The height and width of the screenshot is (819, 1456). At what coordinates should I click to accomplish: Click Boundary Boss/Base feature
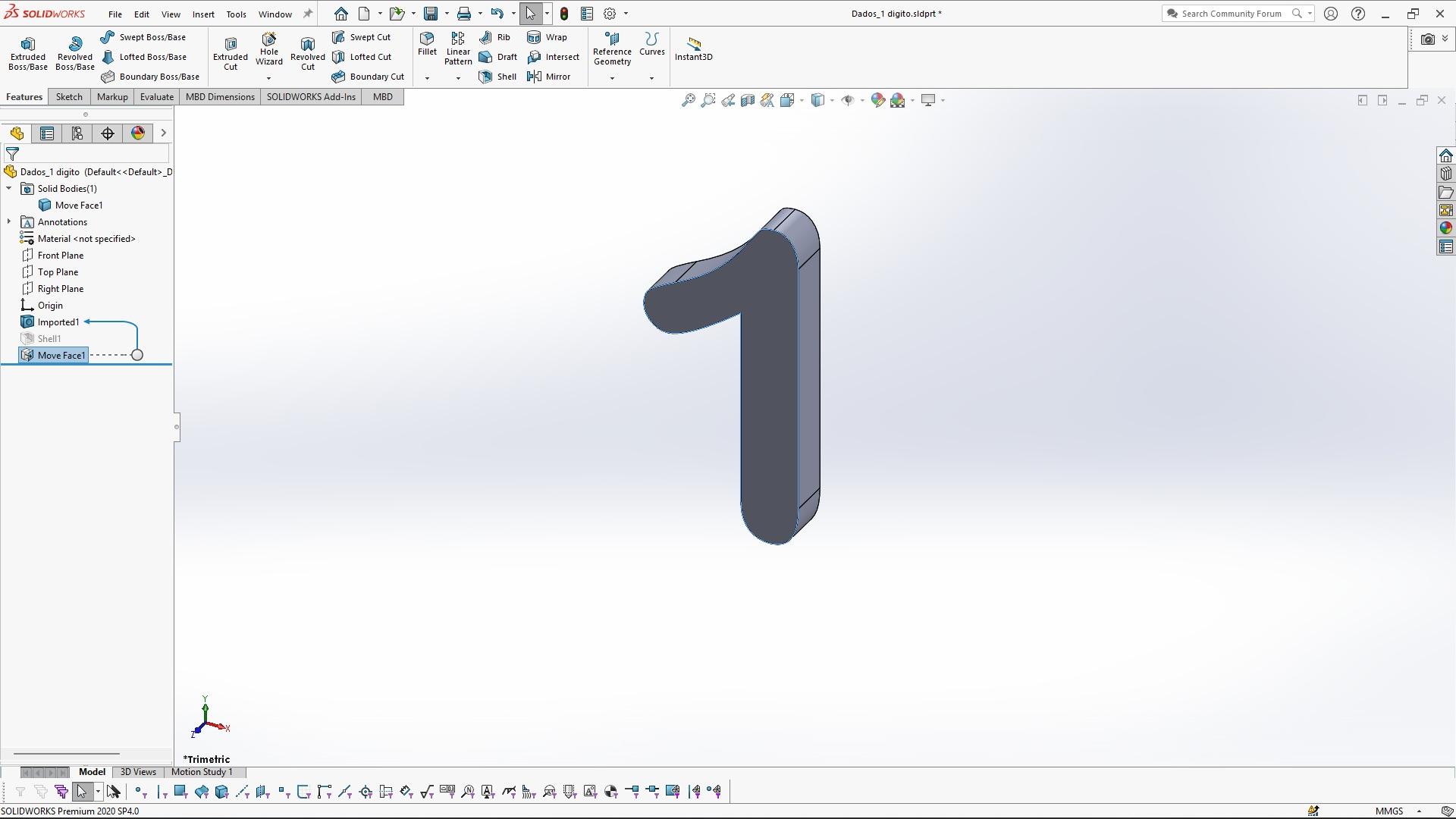(x=150, y=77)
